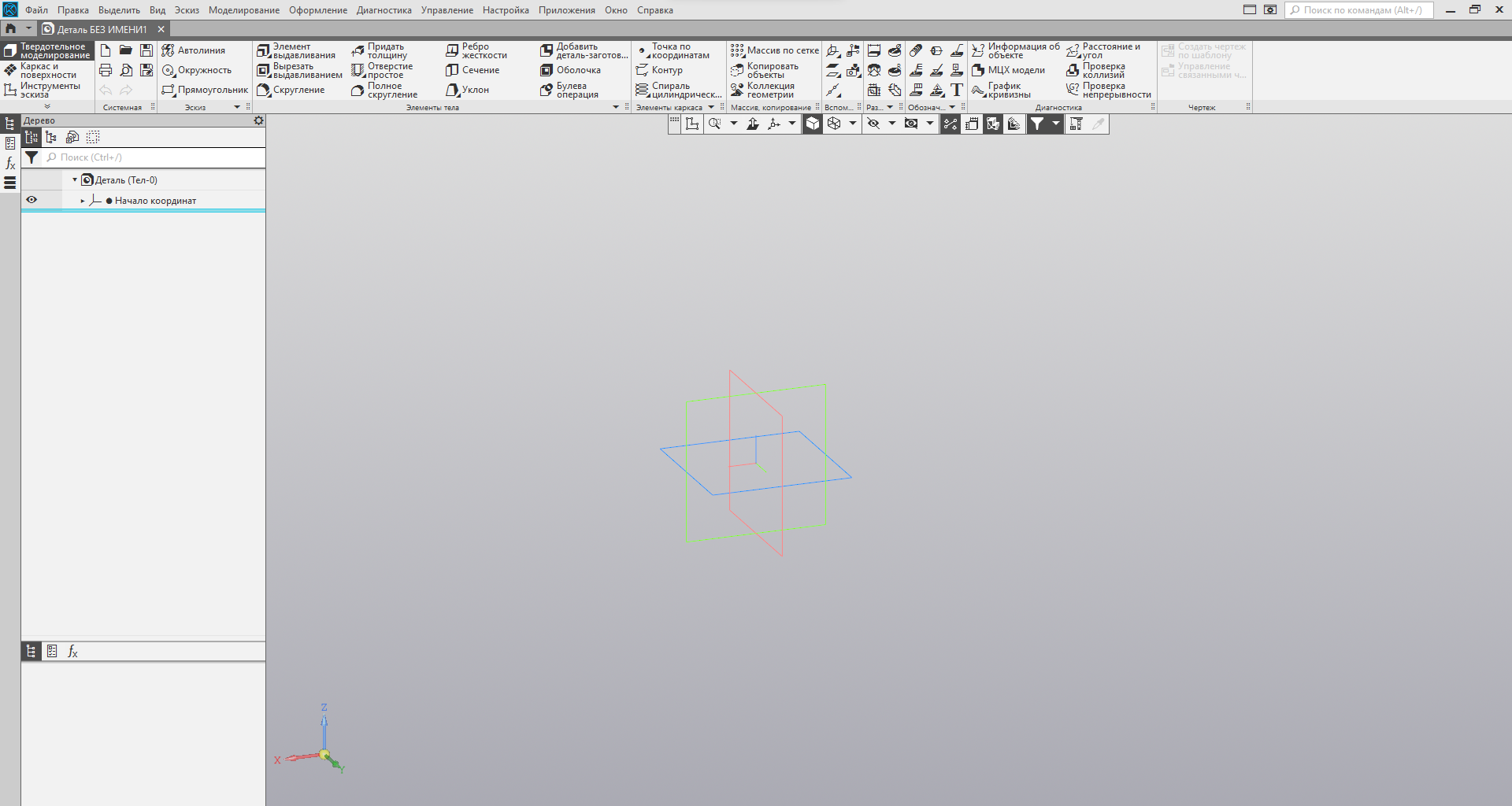Open the Обознач... panel dropdown arrow
Viewport: 1512px width, 806px height.
(952, 107)
